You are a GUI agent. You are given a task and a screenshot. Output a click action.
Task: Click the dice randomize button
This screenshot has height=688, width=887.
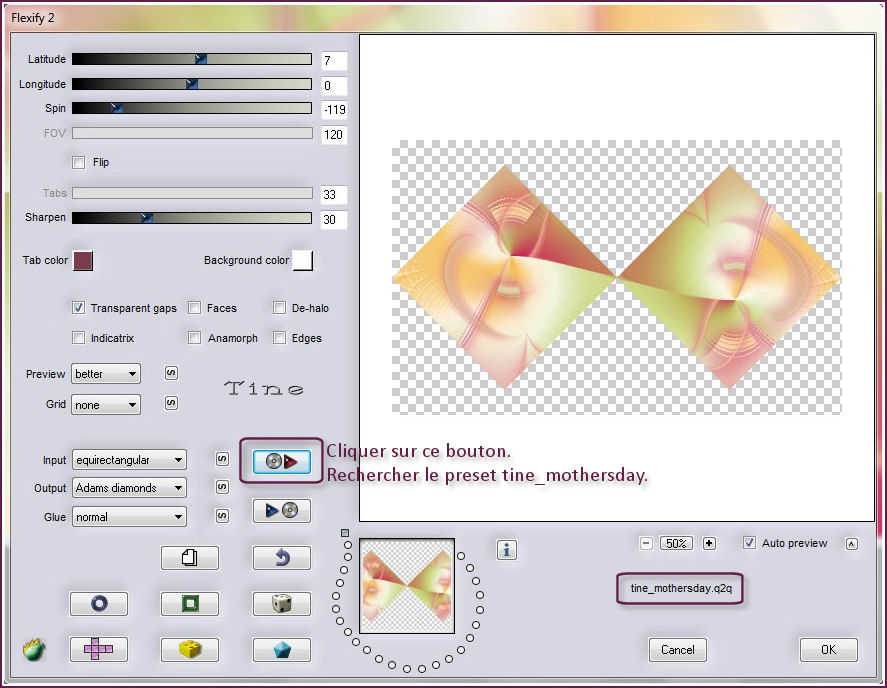pos(281,604)
